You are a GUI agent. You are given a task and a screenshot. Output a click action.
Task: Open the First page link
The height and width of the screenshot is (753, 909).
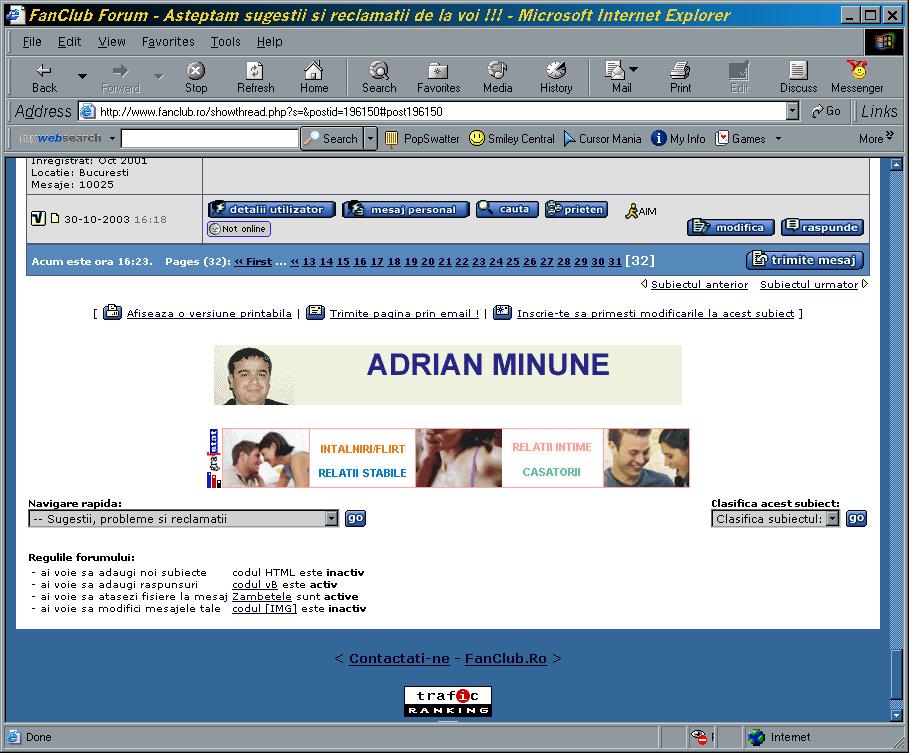click(x=253, y=261)
